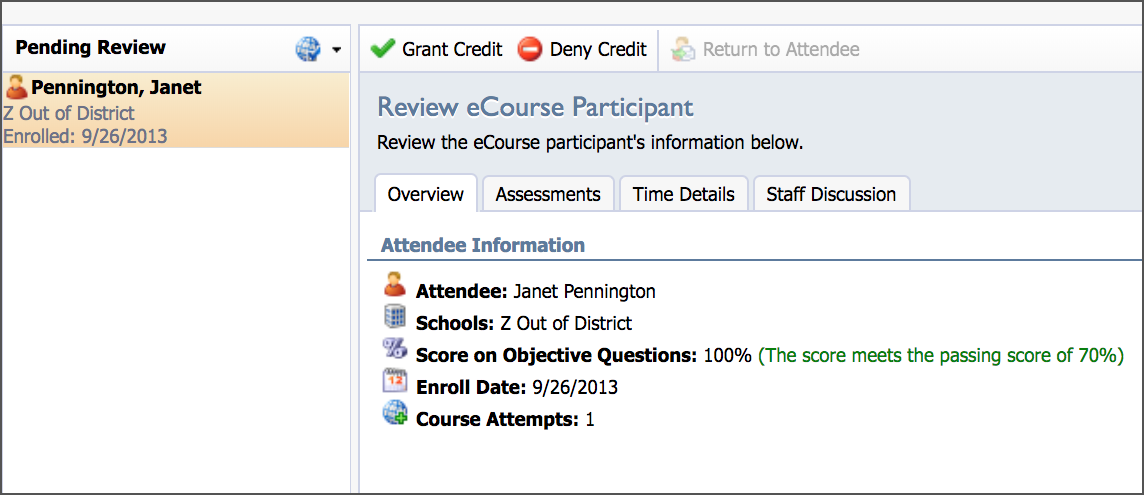The width and height of the screenshot is (1144, 495).
Task: Click the Return to Attendee icon
Action: [683, 50]
